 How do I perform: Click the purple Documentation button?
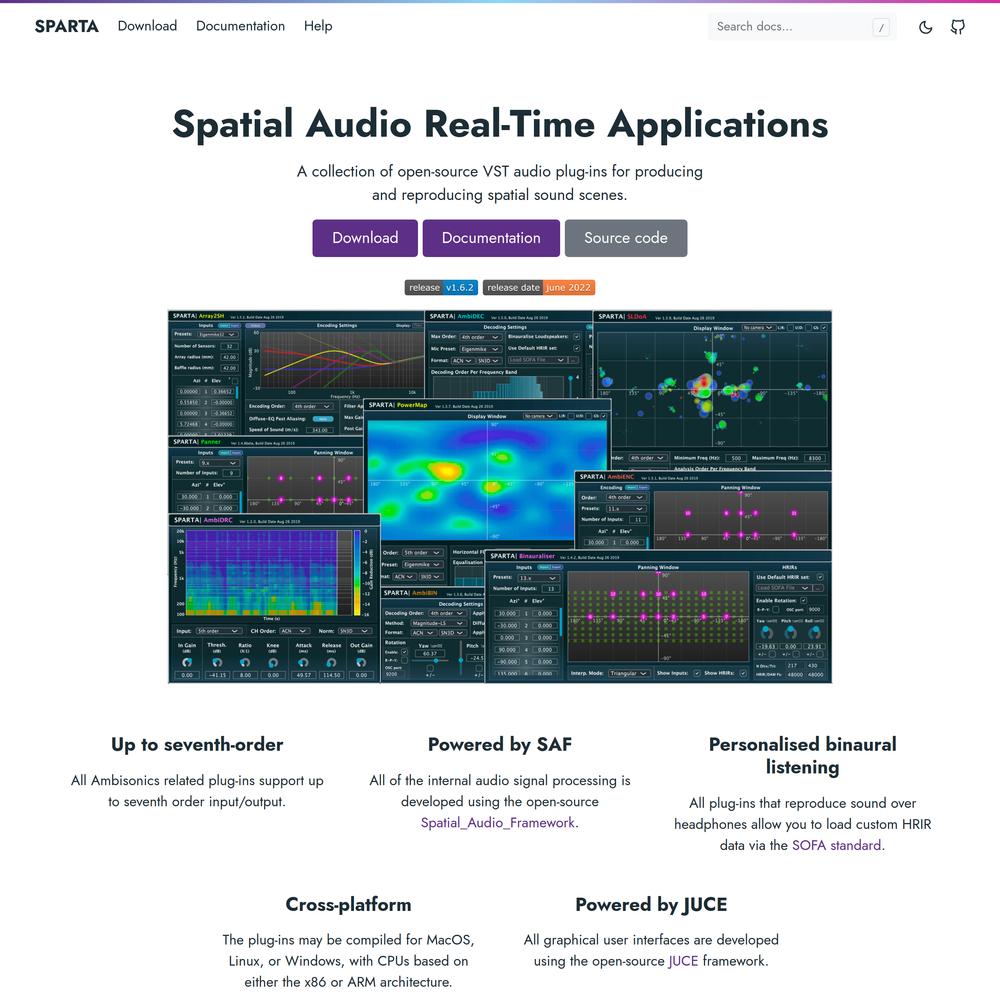[x=491, y=238]
